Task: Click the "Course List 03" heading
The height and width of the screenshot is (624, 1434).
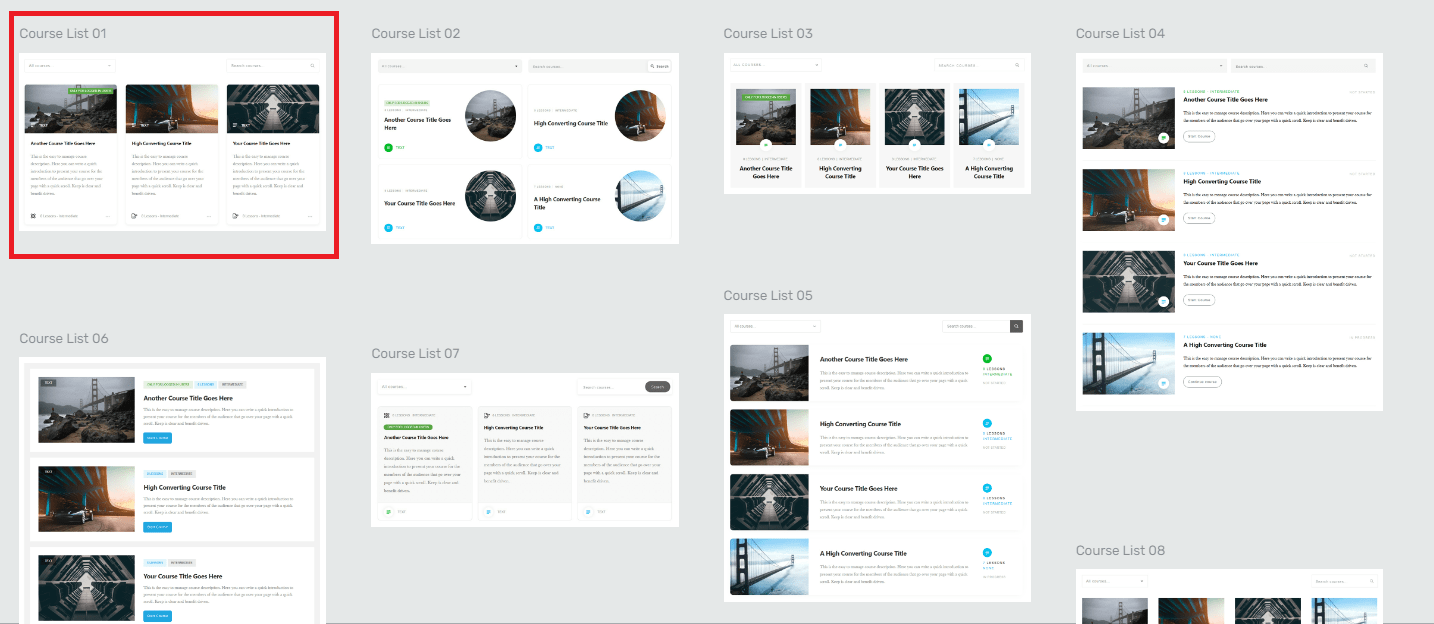Action: 768,33
